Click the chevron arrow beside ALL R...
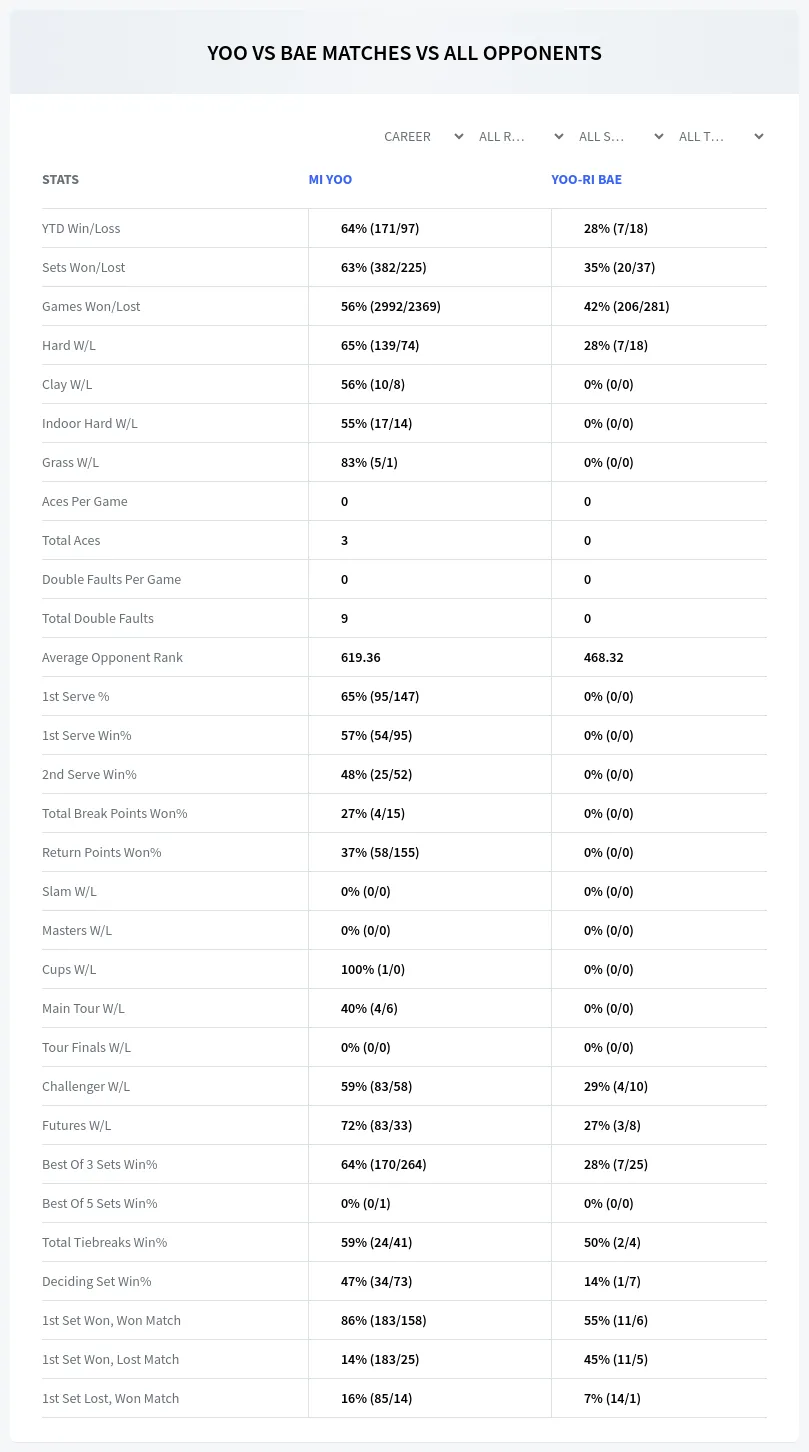The image size is (809, 1452). [559, 137]
